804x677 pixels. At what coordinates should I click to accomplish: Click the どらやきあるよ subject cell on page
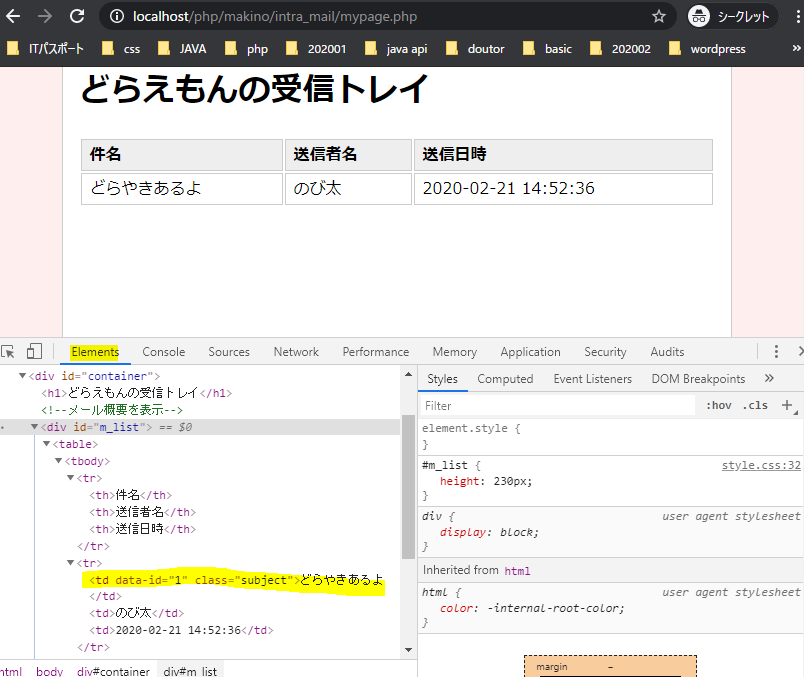tap(182, 189)
